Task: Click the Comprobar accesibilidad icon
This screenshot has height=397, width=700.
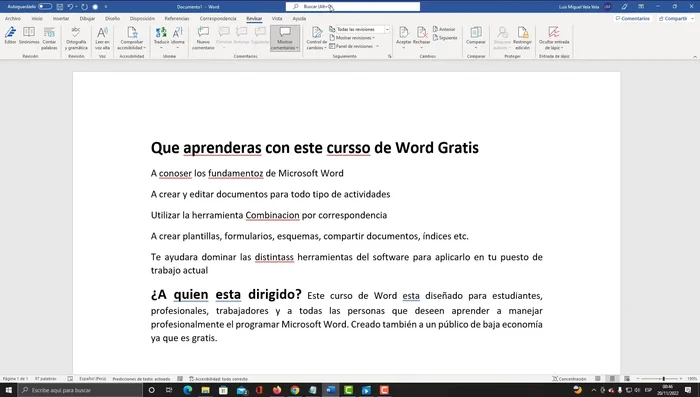Action: click(x=132, y=33)
